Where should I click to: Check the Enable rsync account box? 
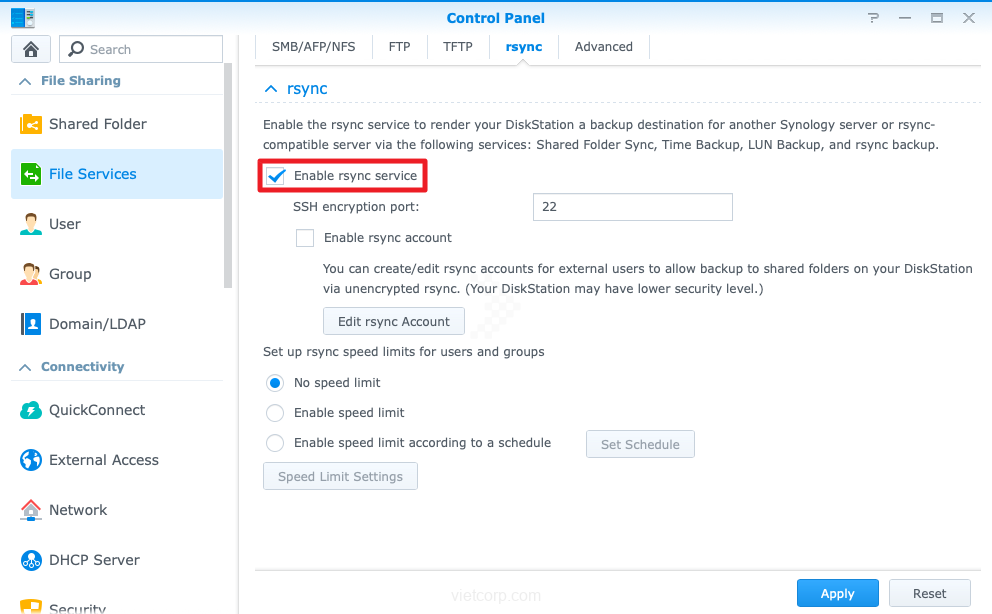[x=305, y=238]
